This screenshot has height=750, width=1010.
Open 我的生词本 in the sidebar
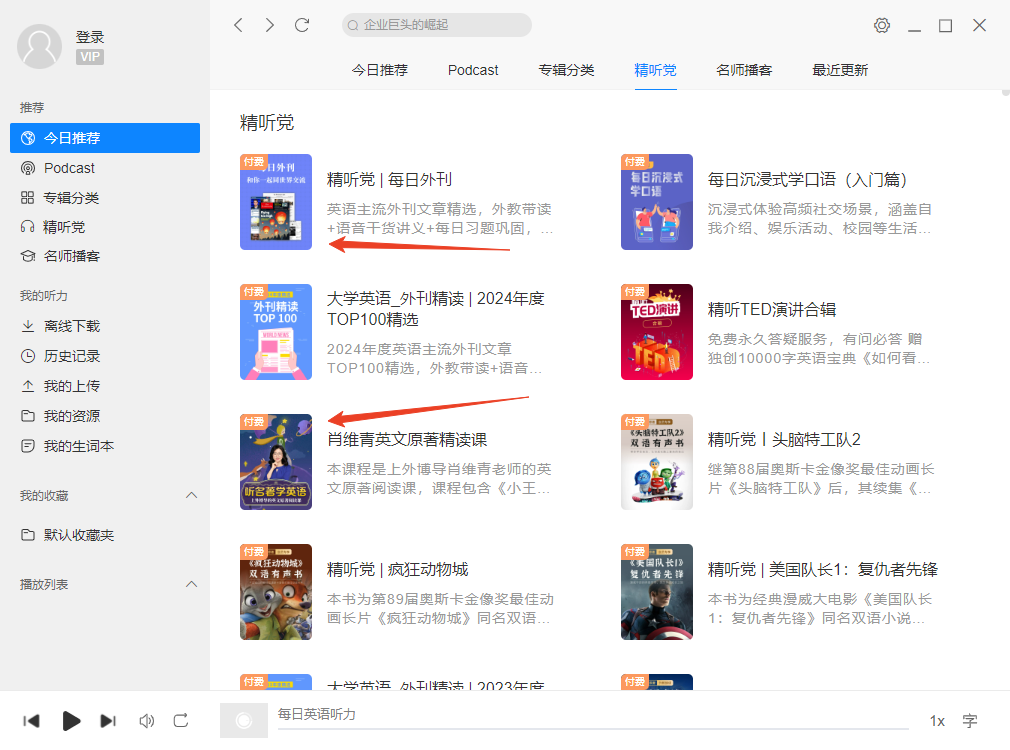click(x=105, y=446)
